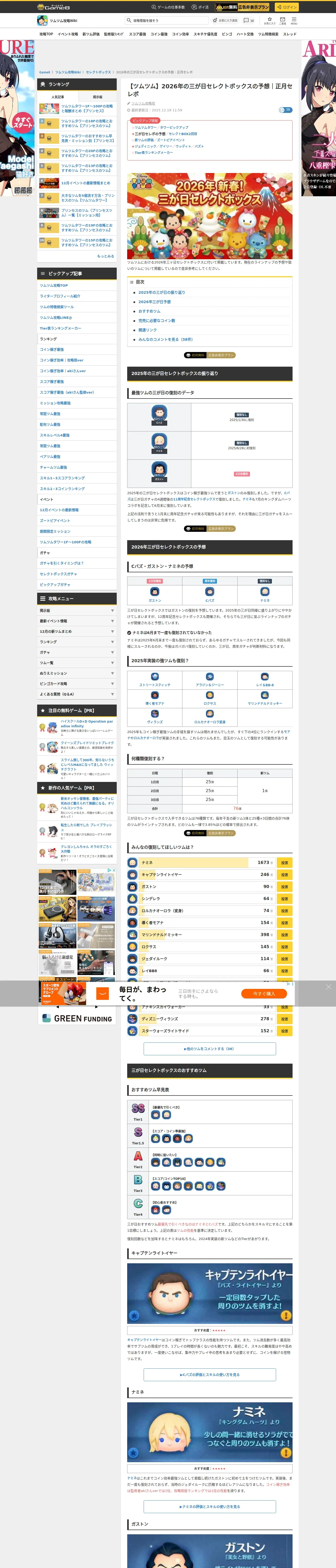Click the Game8 logo in the header
This screenshot has width=336, height=1568.
click(54, 7)
